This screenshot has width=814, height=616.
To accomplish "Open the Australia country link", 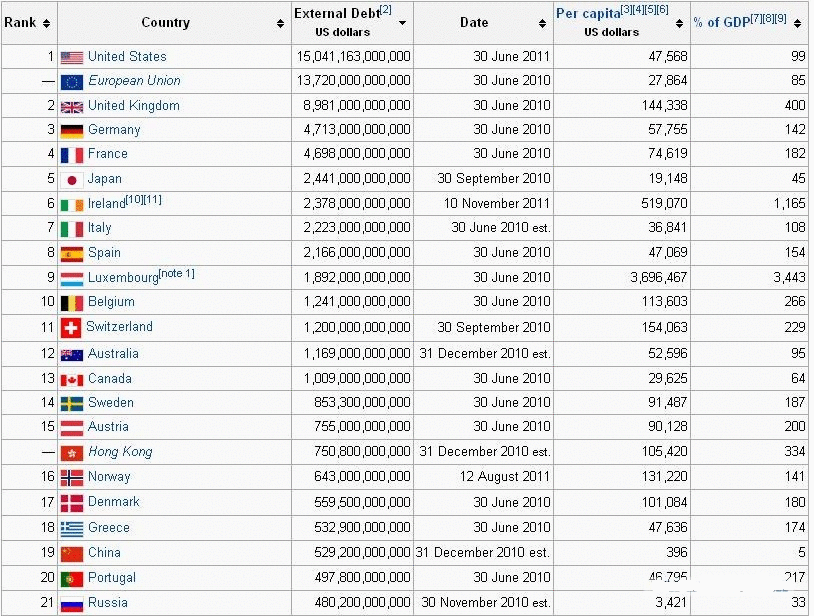I will (x=113, y=354).
